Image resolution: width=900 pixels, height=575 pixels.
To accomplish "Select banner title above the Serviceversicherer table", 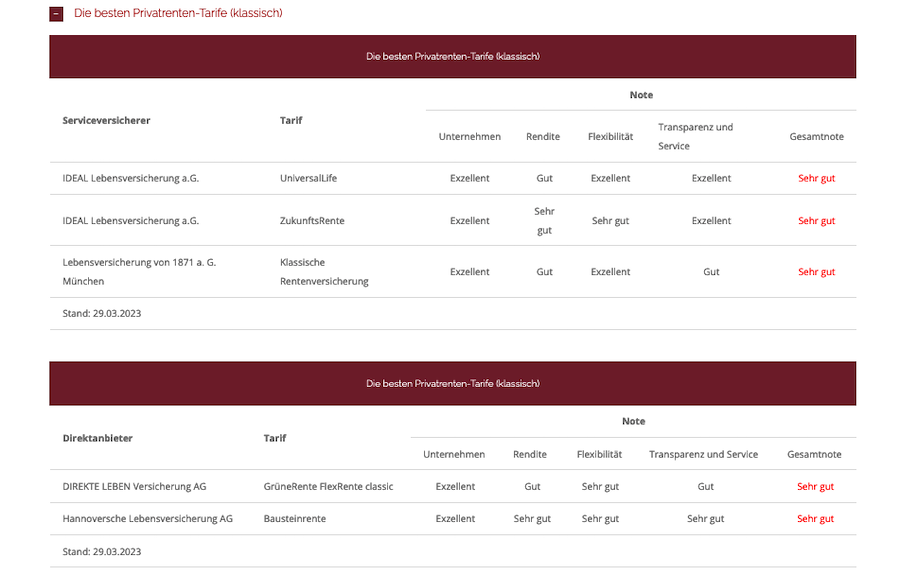I will pos(453,56).
